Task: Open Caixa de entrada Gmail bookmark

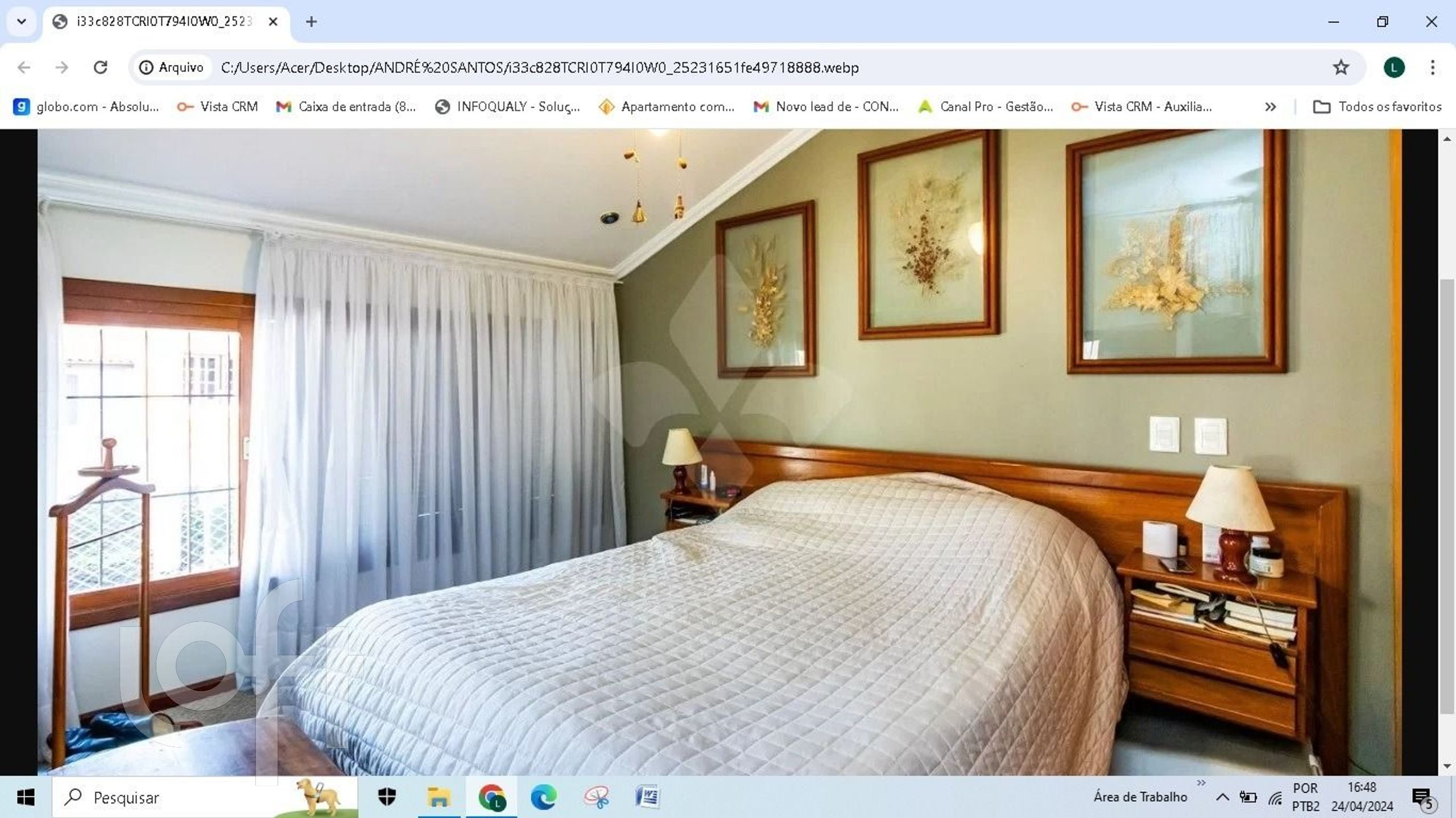Action: 346,107
